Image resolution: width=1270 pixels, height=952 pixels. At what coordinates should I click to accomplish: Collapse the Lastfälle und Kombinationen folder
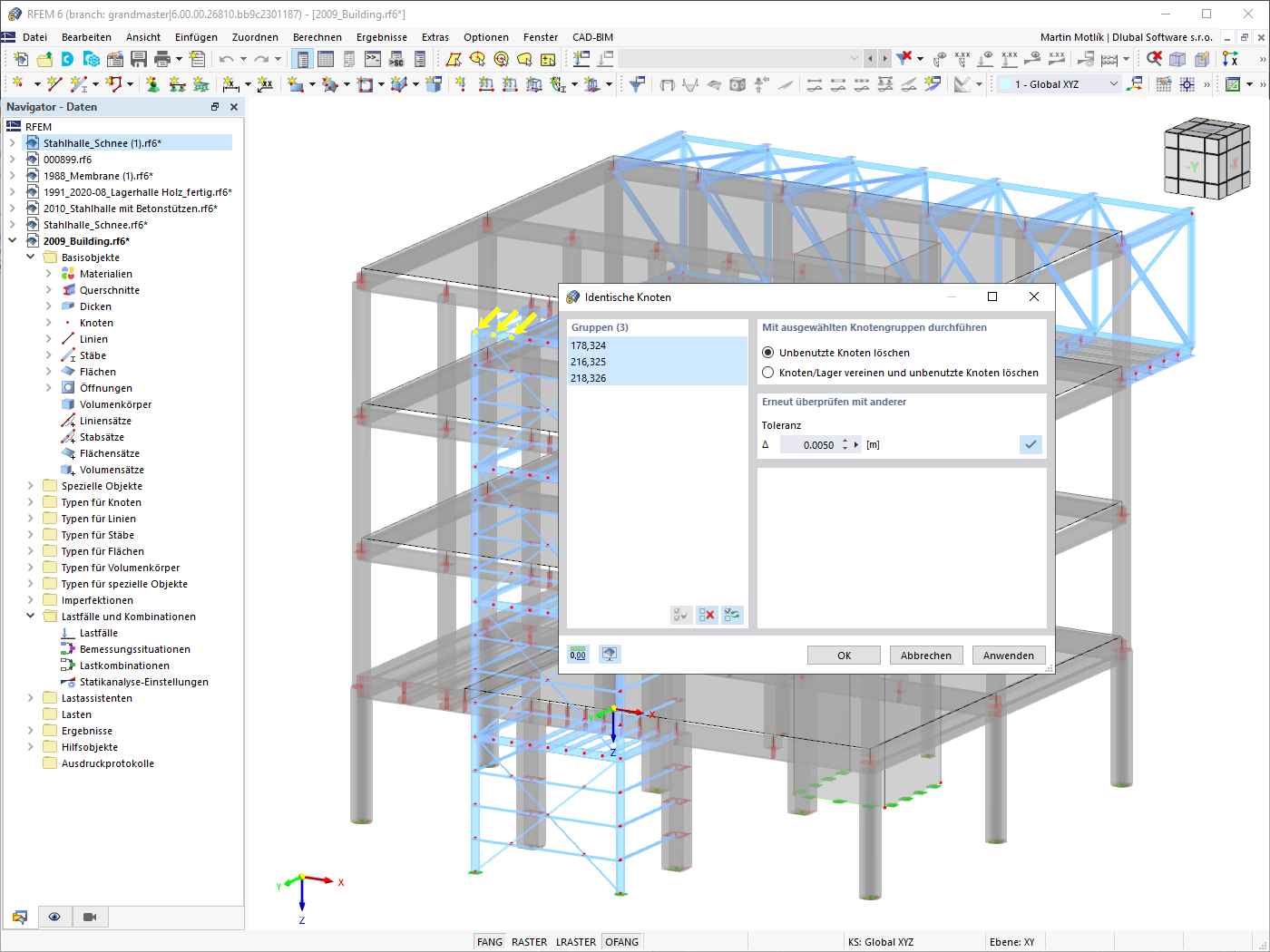point(31,617)
